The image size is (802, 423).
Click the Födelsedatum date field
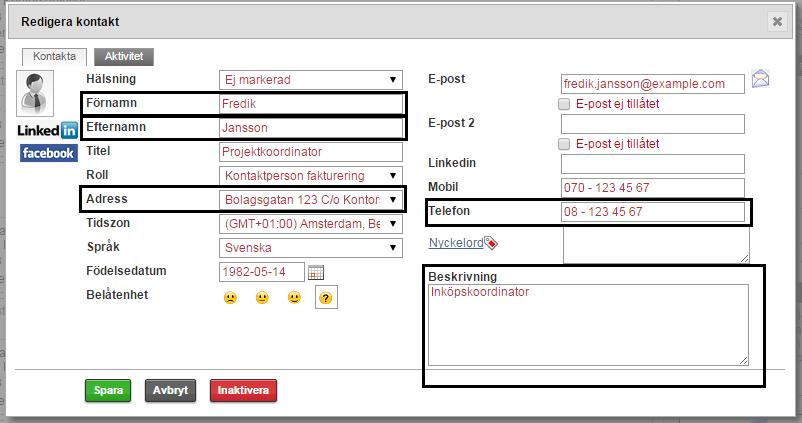tap(262, 272)
